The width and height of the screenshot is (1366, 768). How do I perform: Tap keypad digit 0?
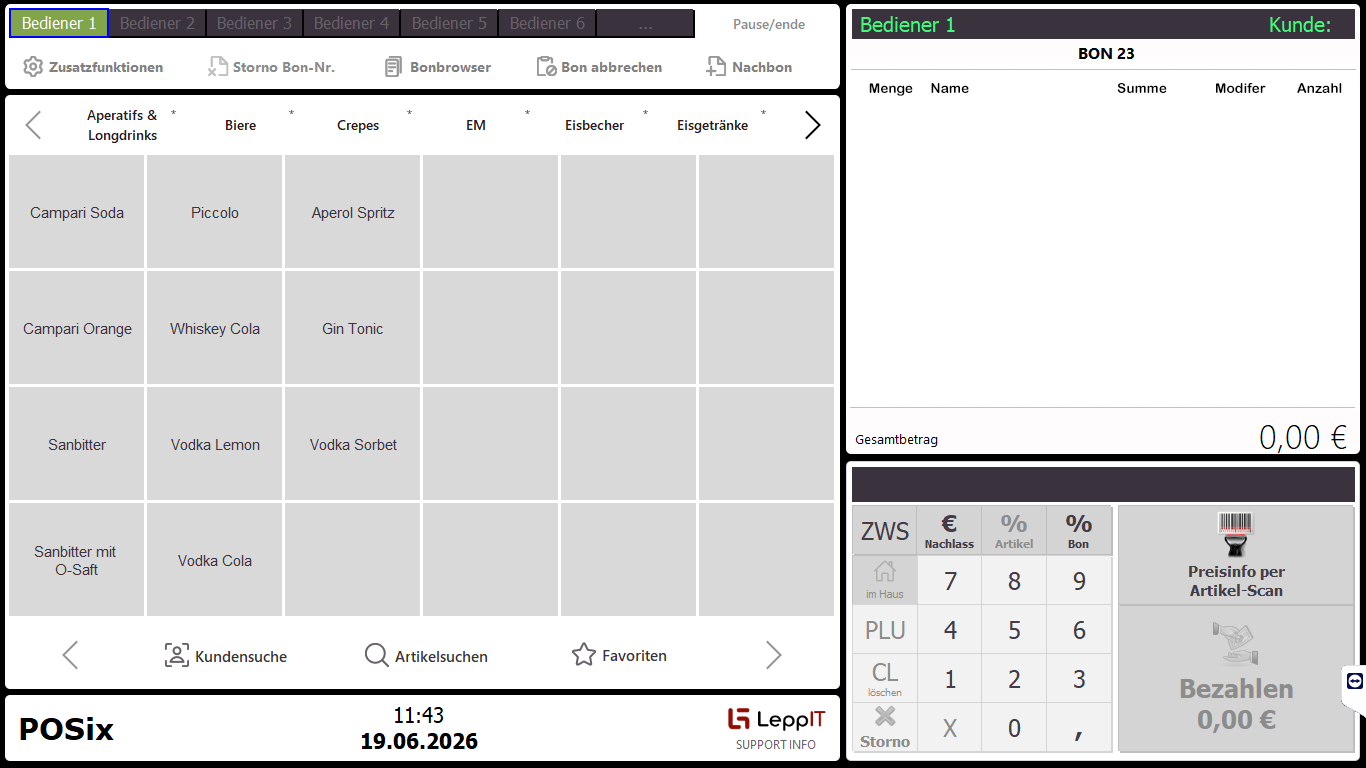(1014, 727)
